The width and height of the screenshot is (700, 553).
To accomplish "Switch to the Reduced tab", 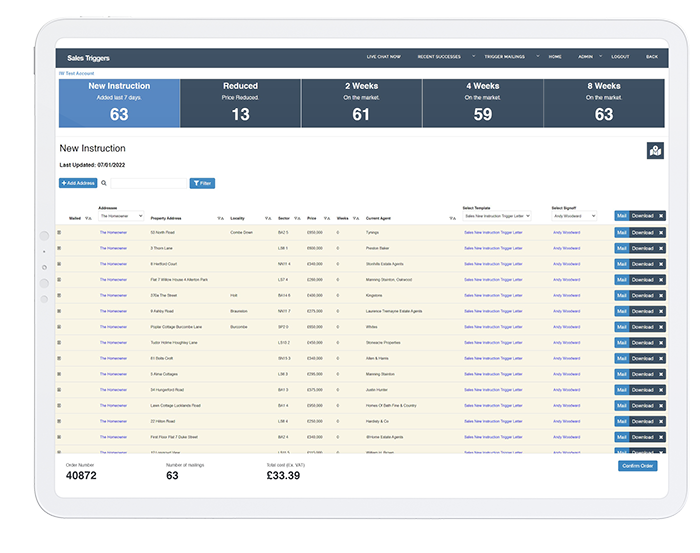I will [240, 103].
